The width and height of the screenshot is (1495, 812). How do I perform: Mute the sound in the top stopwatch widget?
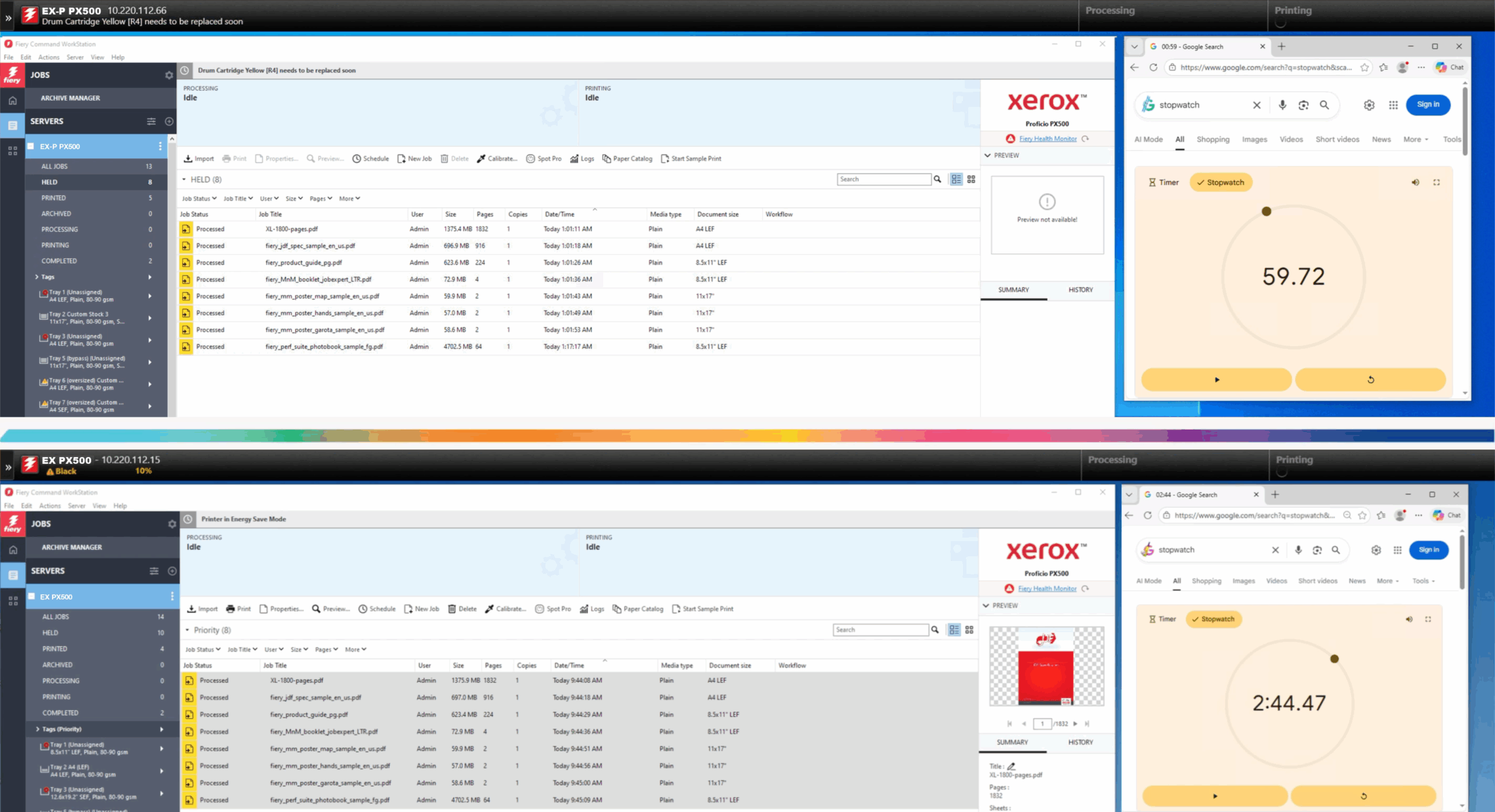[x=1416, y=183]
